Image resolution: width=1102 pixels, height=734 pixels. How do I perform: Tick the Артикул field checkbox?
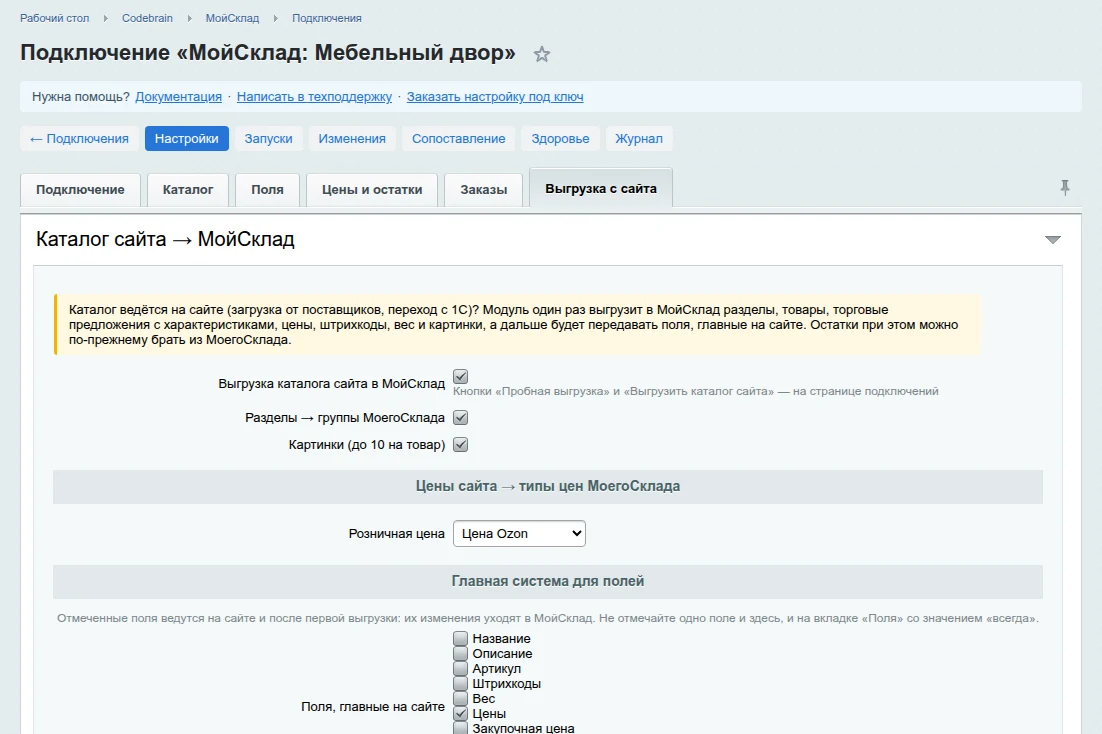[460, 669]
